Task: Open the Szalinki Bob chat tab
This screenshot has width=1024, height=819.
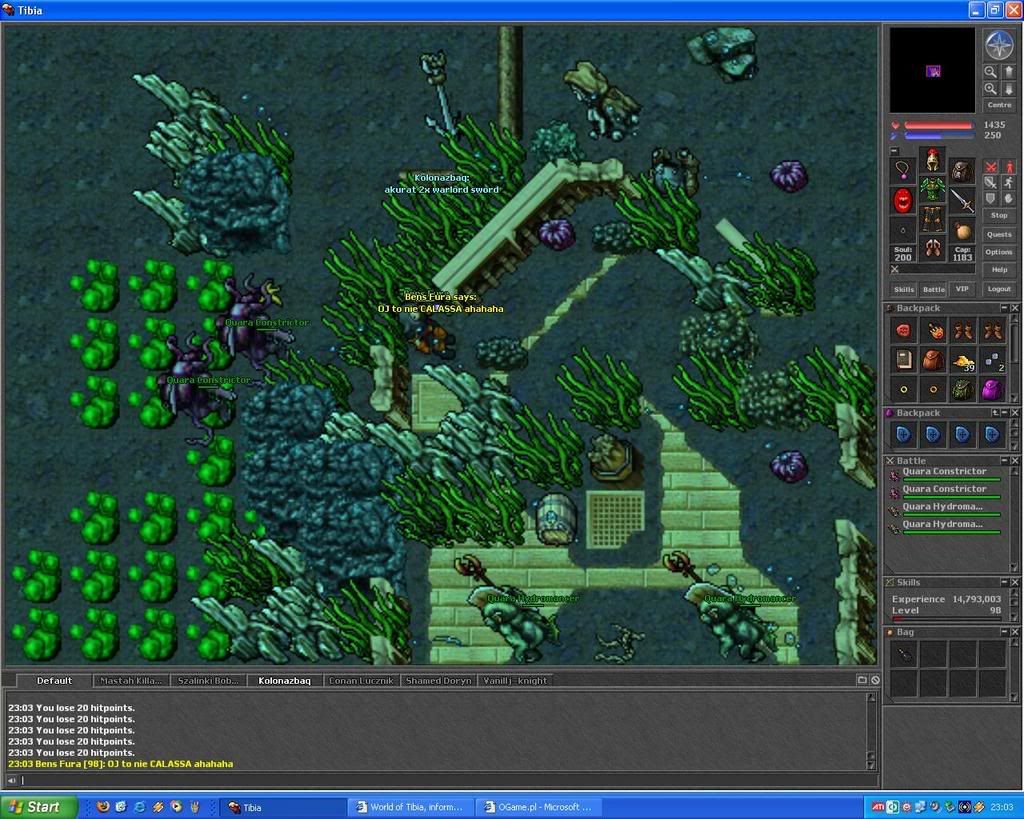Action: pyautogui.click(x=208, y=681)
